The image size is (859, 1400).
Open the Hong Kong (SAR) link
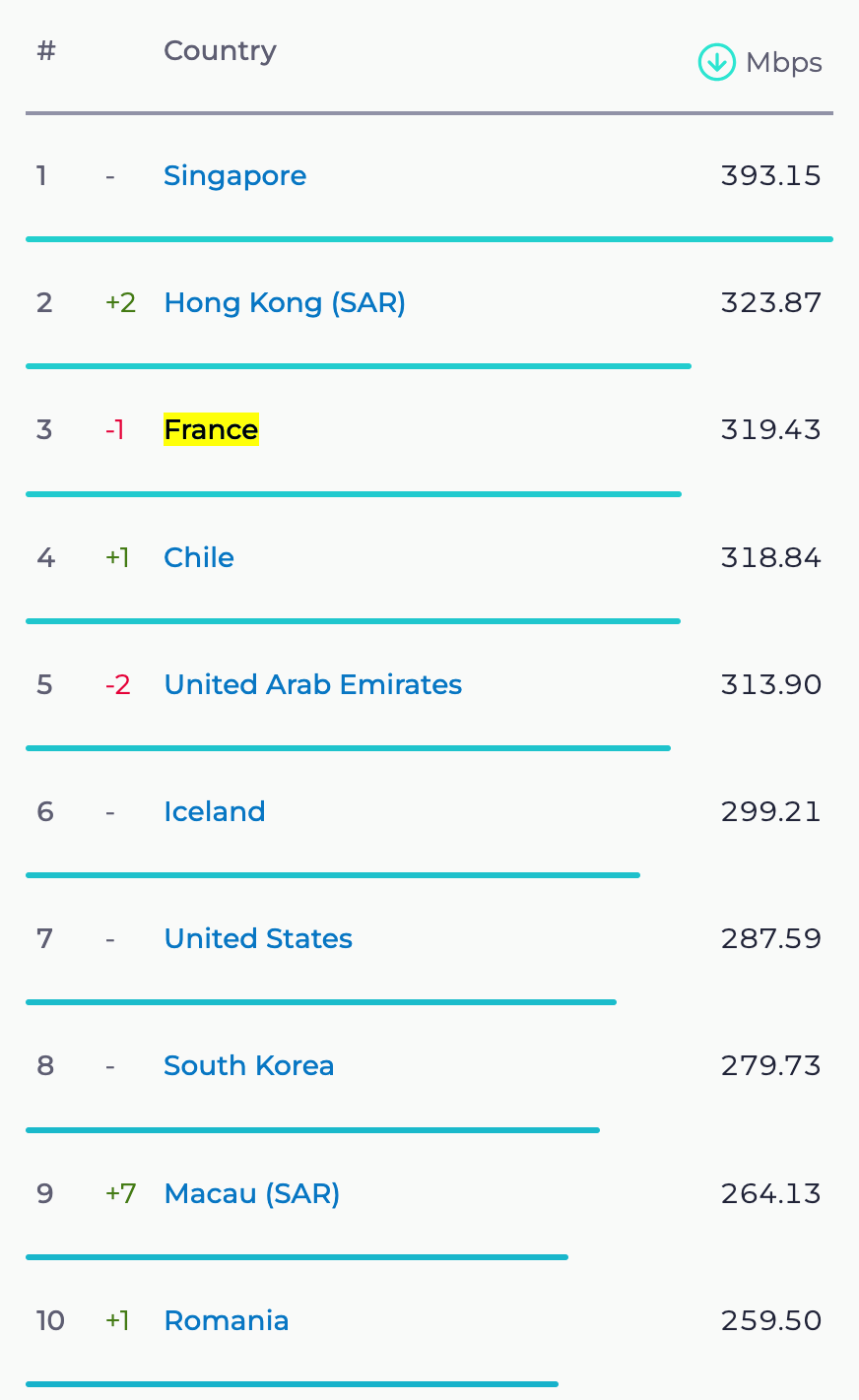click(285, 302)
